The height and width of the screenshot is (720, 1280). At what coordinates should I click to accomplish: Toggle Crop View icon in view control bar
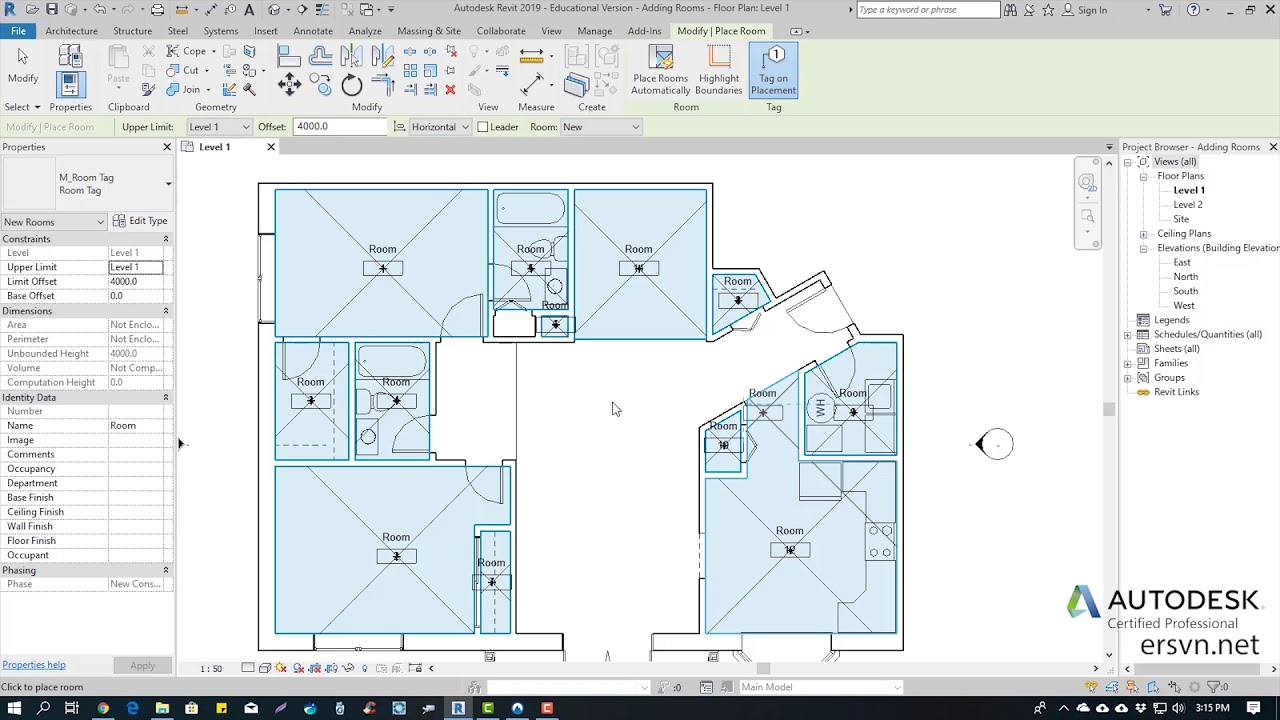coord(314,668)
